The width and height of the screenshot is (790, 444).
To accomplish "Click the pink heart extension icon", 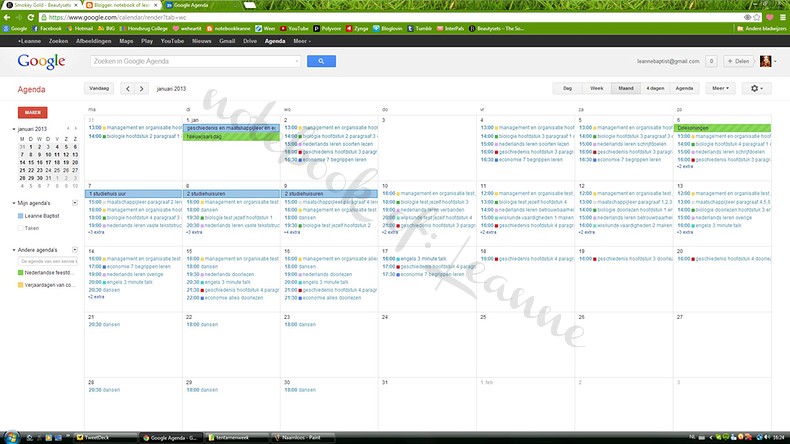I will pos(770,17).
